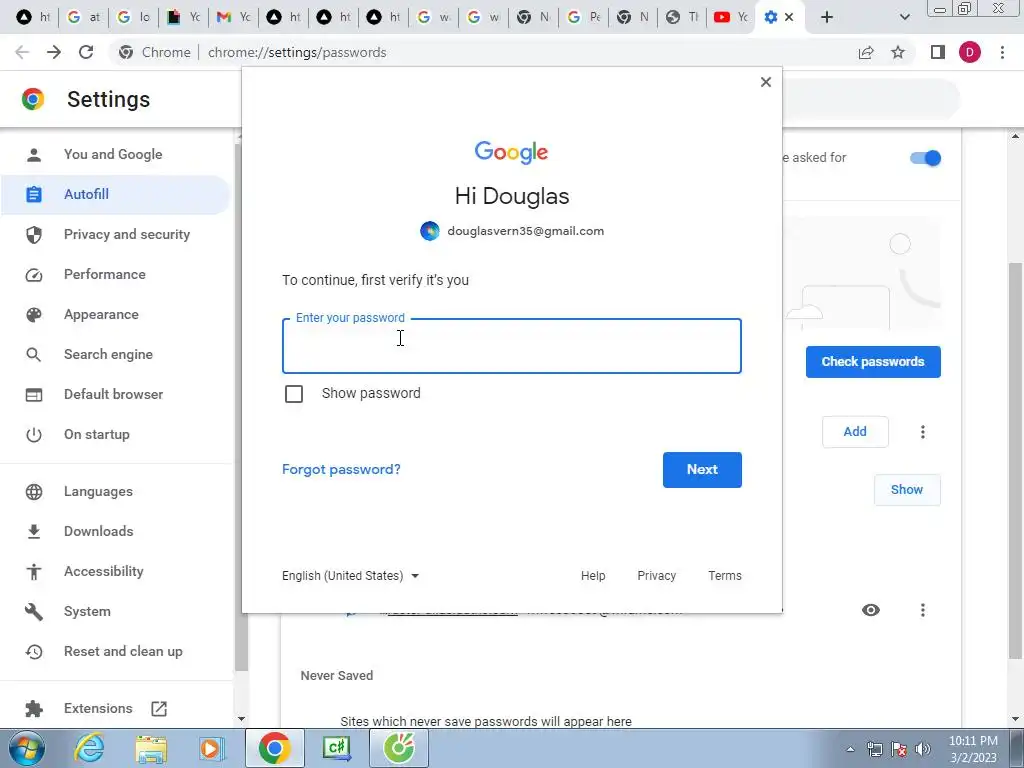Click the You and Google person icon
This screenshot has width=1024, height=768.
[34, 155]
